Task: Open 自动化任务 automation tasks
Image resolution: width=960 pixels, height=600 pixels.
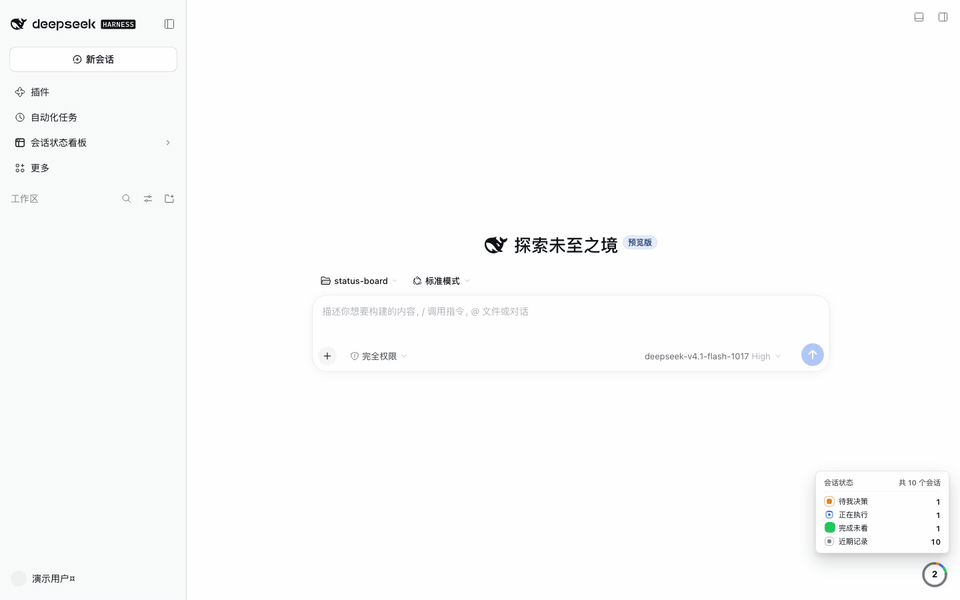Action: pyautogui.click(x=93, y=117)
